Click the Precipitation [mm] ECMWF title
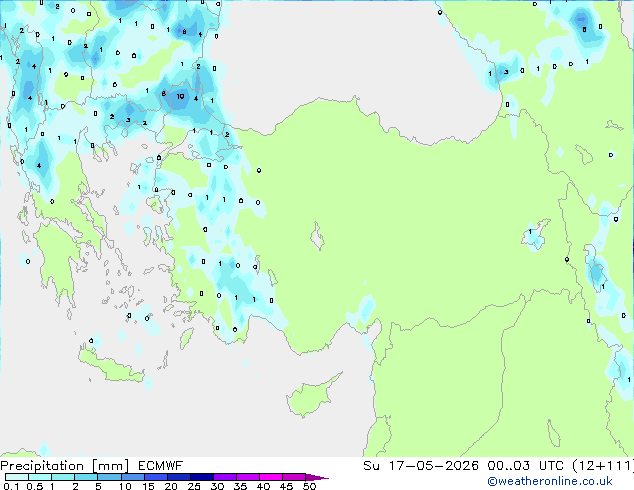This screenshot has width=634, height=490. click(x=92, y=466)
